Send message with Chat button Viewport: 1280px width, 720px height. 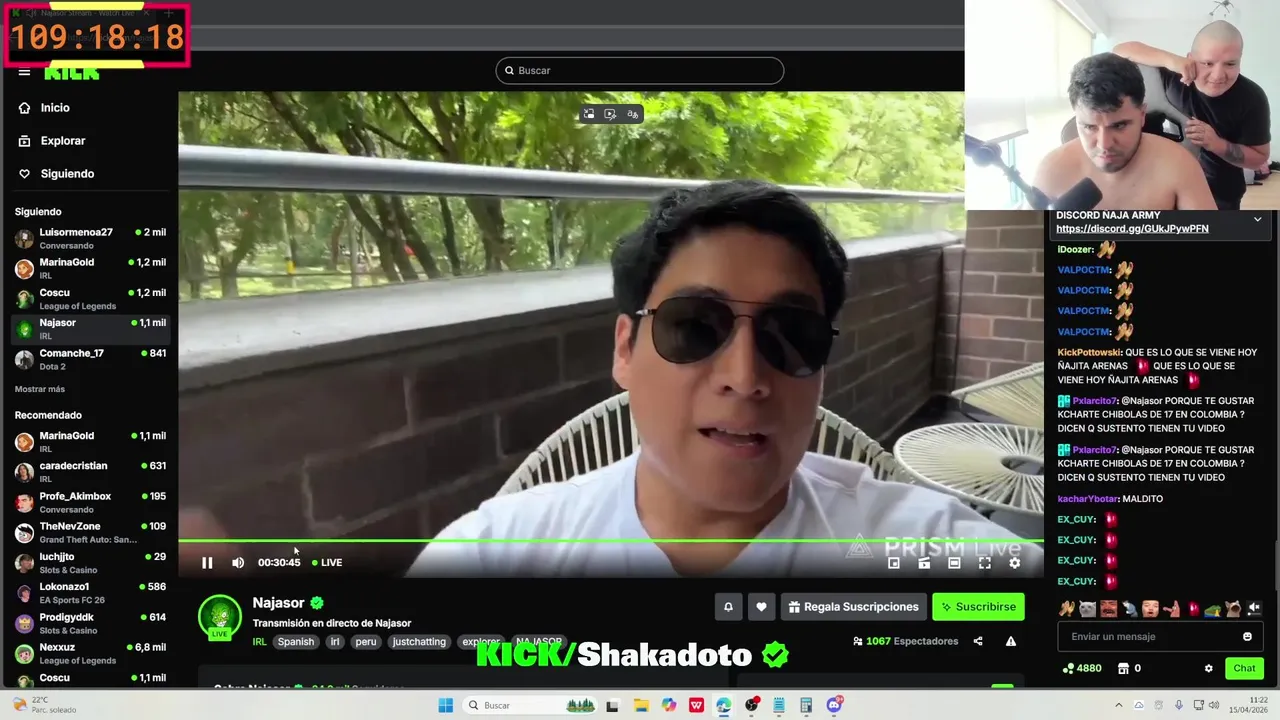pyautogui.click(x=1244, y=668)
